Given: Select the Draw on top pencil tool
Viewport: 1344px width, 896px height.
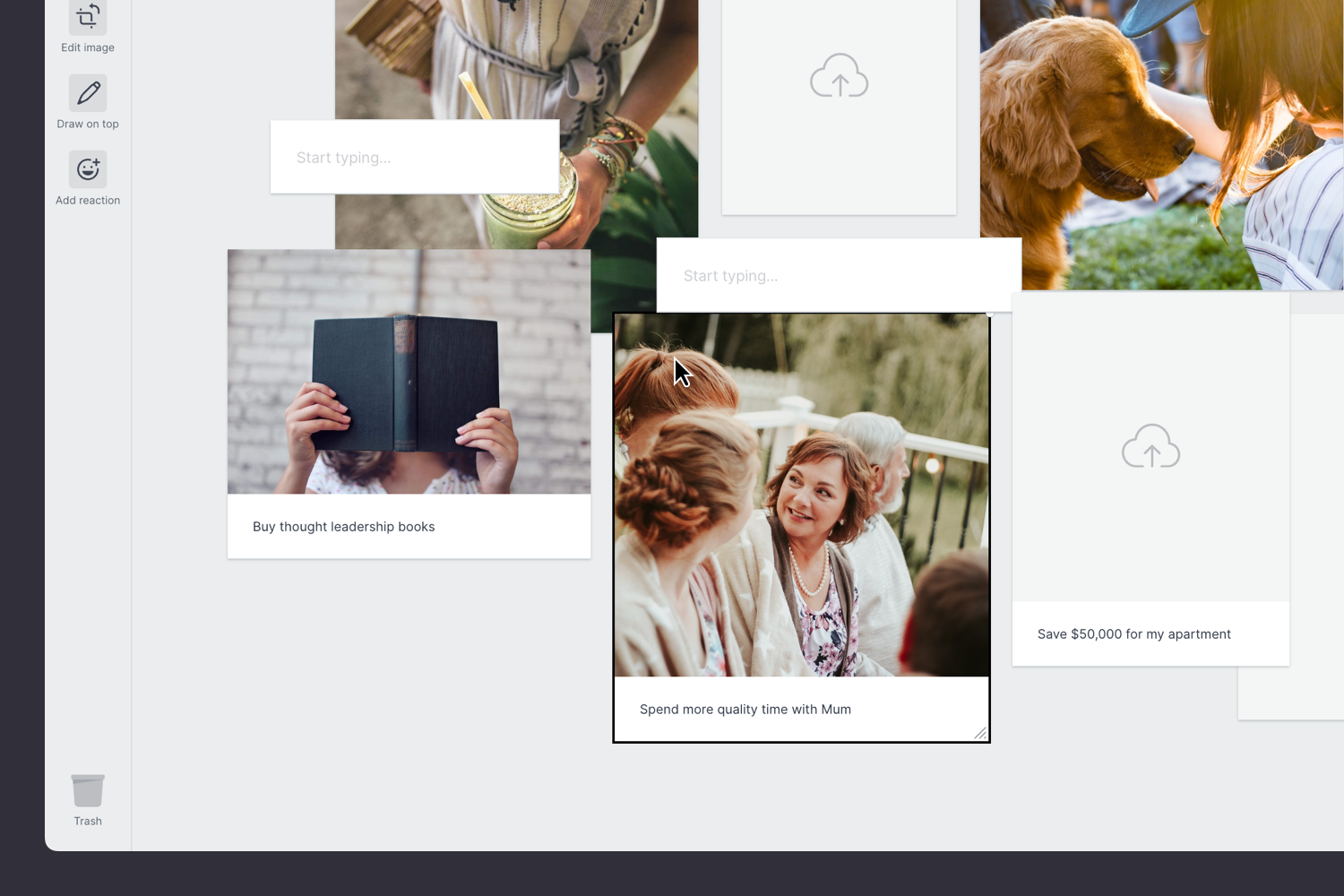Looking at the screenshot, I should [88, 93].
